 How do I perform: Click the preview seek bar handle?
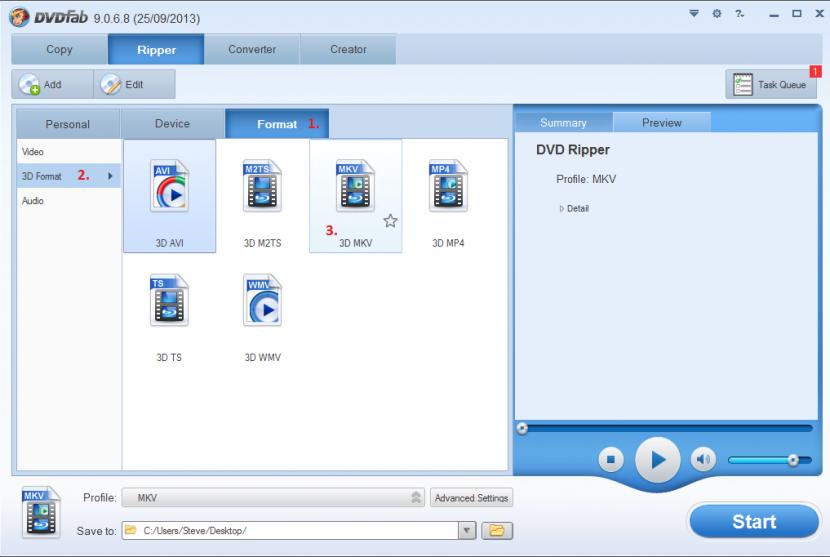coord(522,428)
